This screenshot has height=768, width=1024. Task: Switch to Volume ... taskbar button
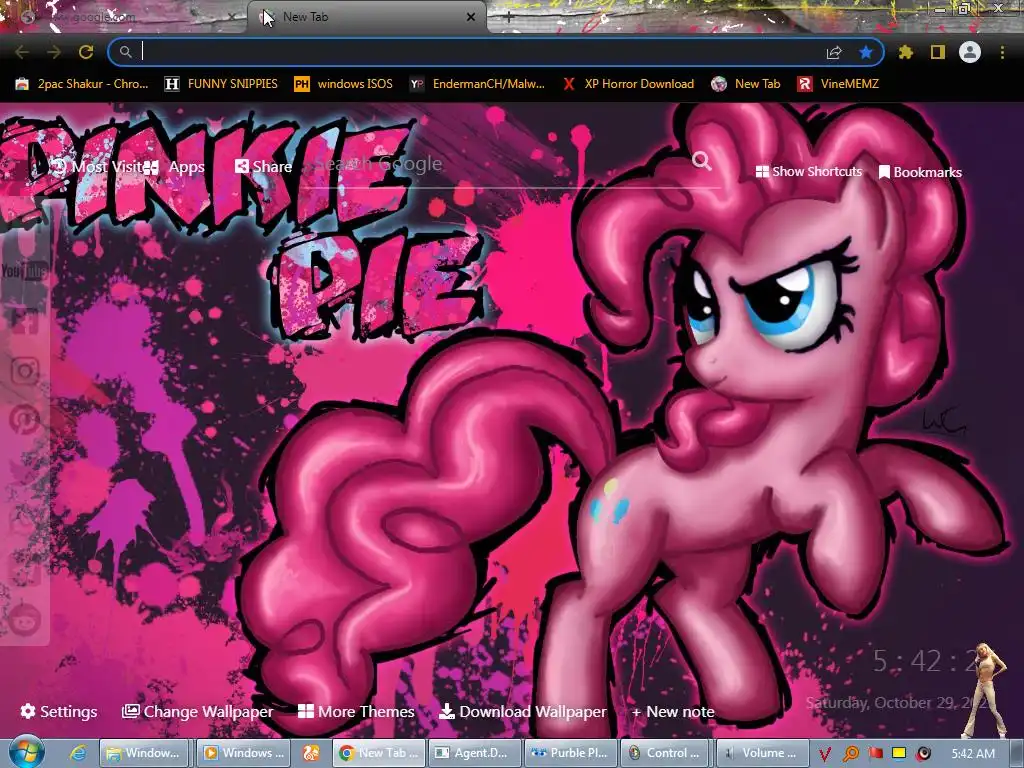(761, 753)
